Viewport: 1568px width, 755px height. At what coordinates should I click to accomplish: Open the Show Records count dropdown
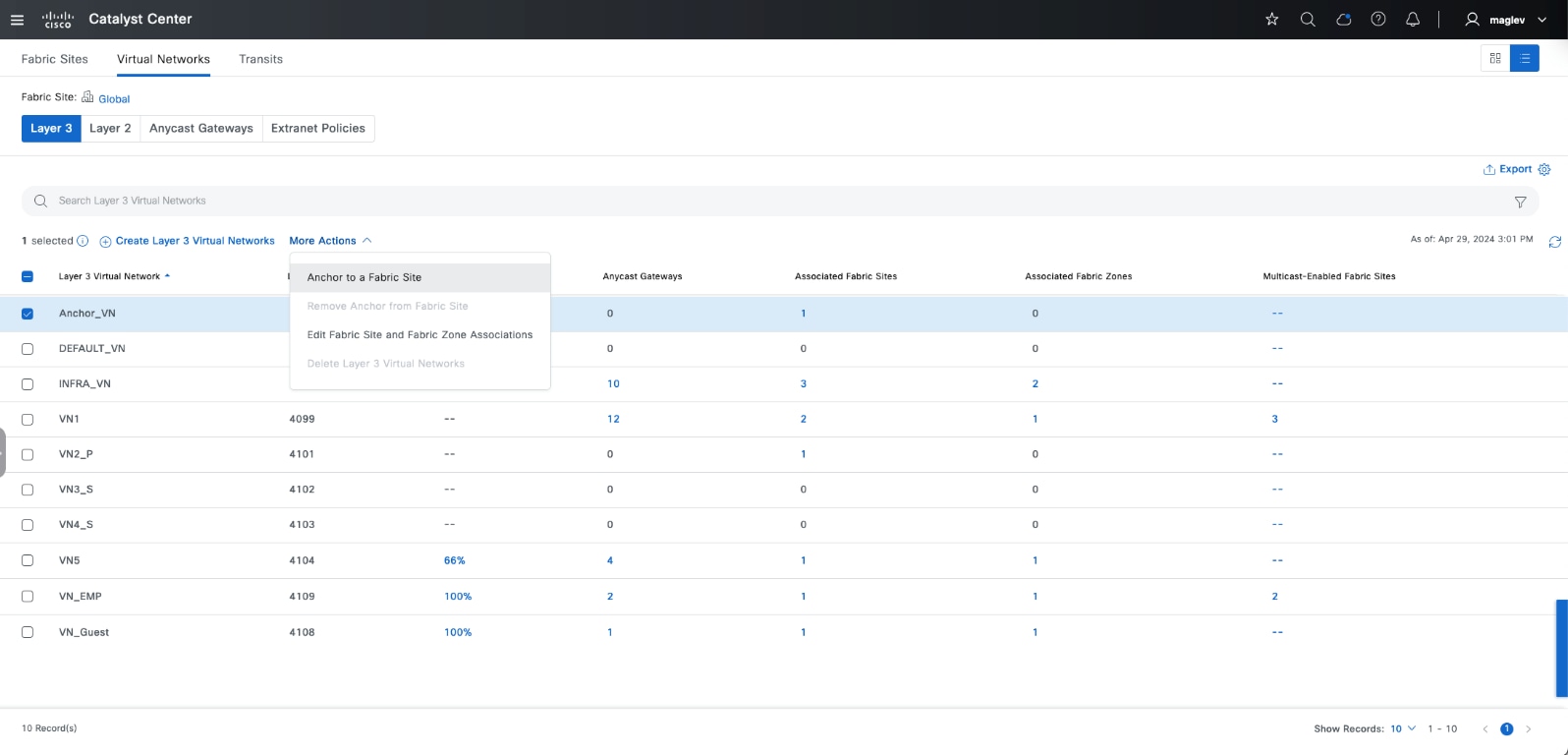click(1402, 728)
